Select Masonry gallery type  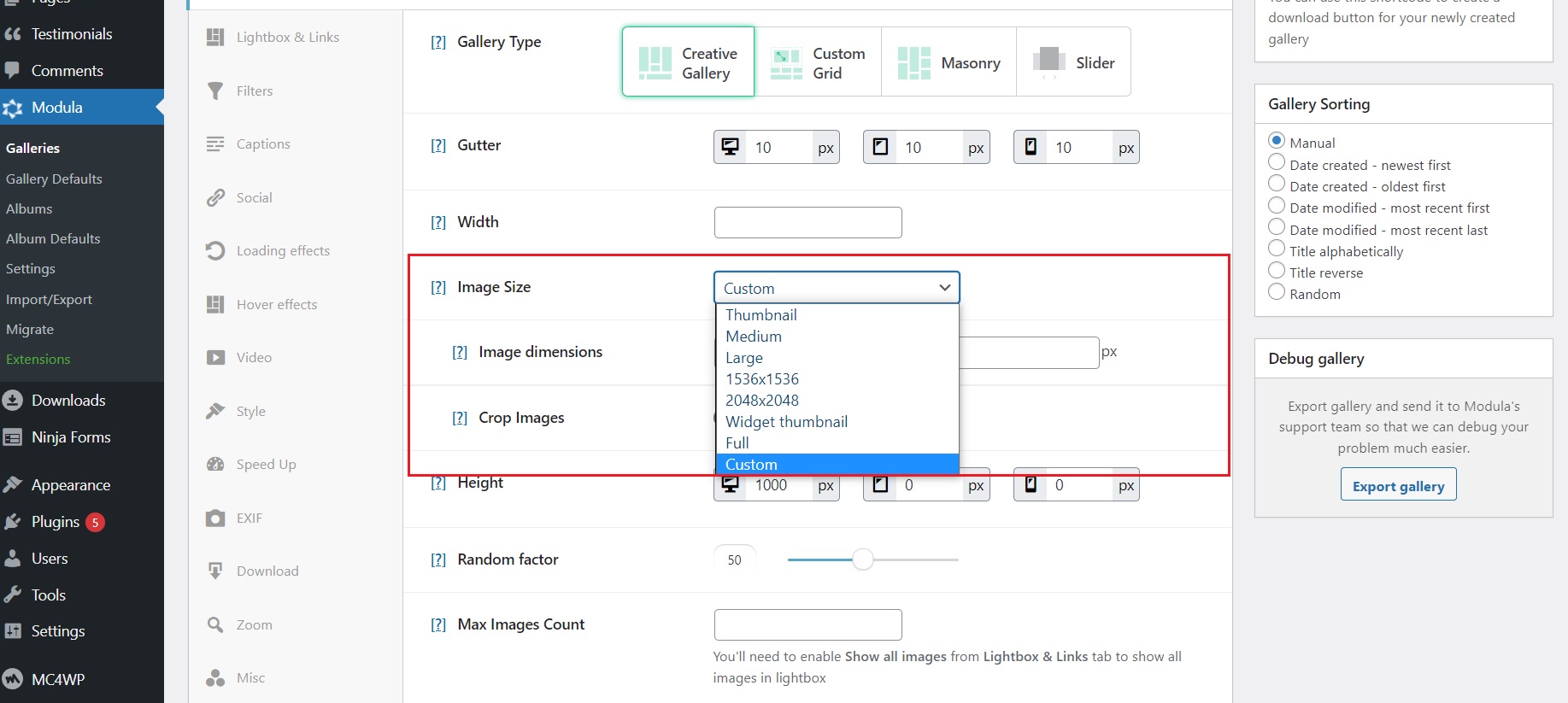[948, 62]
